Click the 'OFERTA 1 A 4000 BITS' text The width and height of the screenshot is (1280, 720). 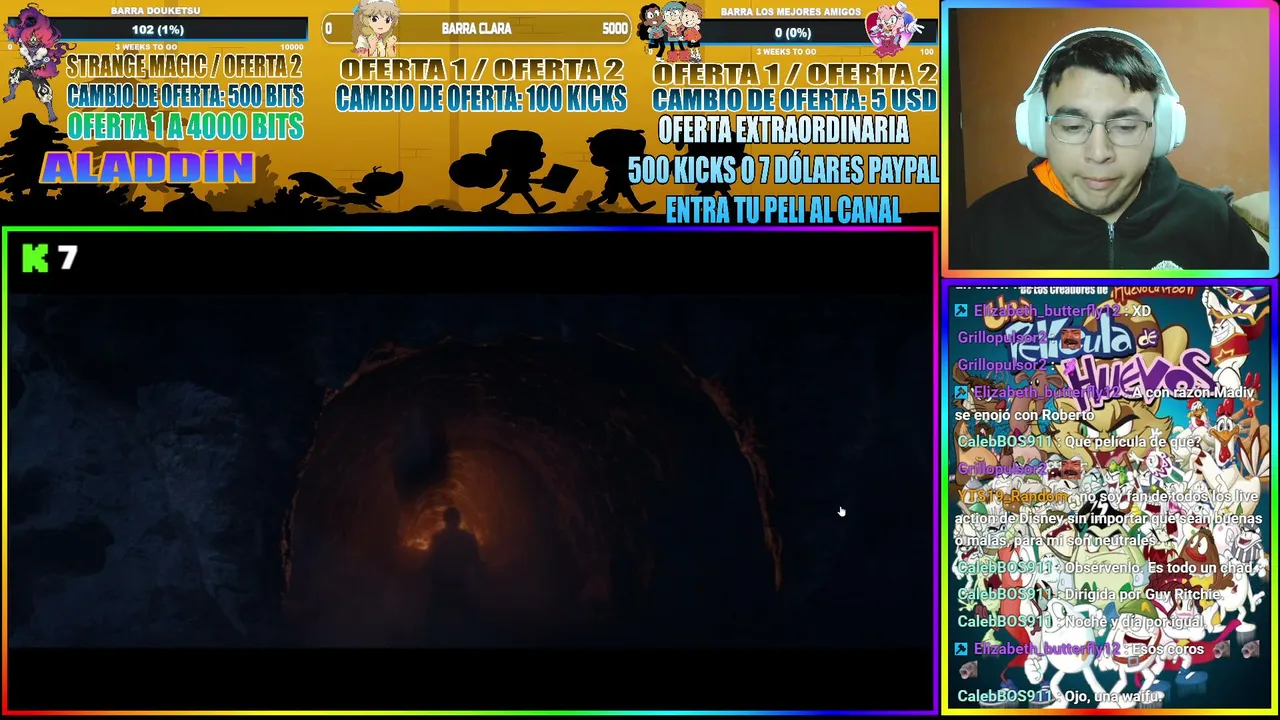[x=185, y=126]
